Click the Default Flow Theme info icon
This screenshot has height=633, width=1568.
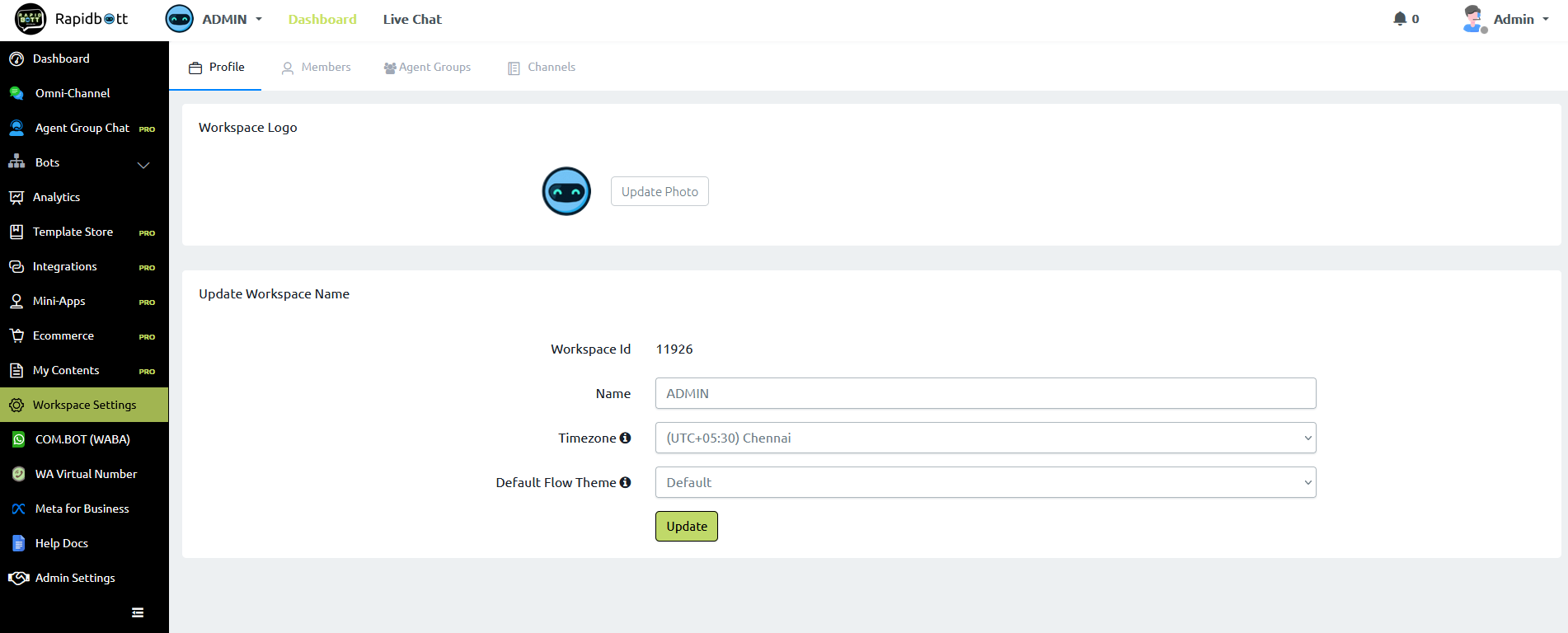coord(625,482)
